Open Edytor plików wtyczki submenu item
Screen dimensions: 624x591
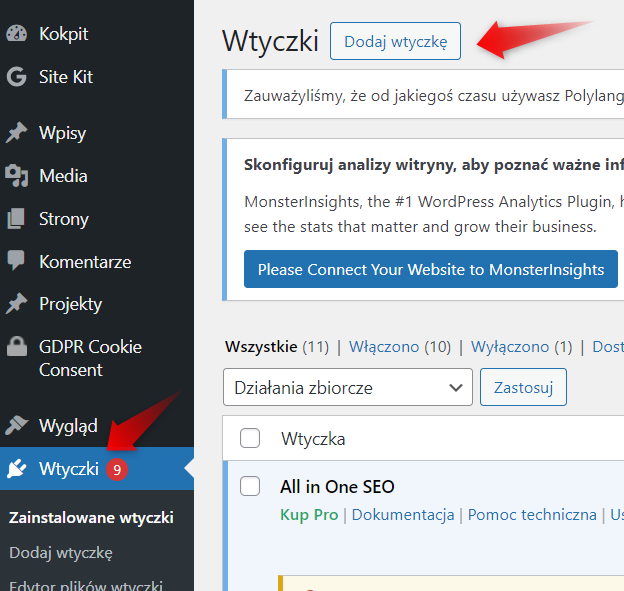86,585
